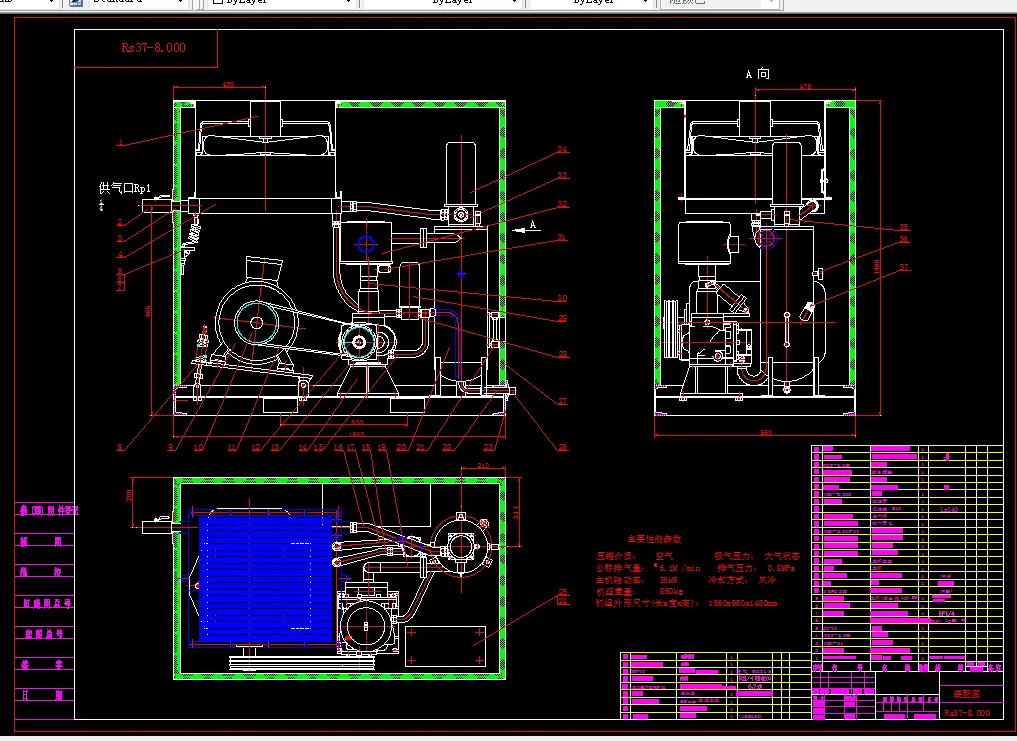Select the 描校 cell in left side block
Screen dimensions: 1017x741
[41, 572]
